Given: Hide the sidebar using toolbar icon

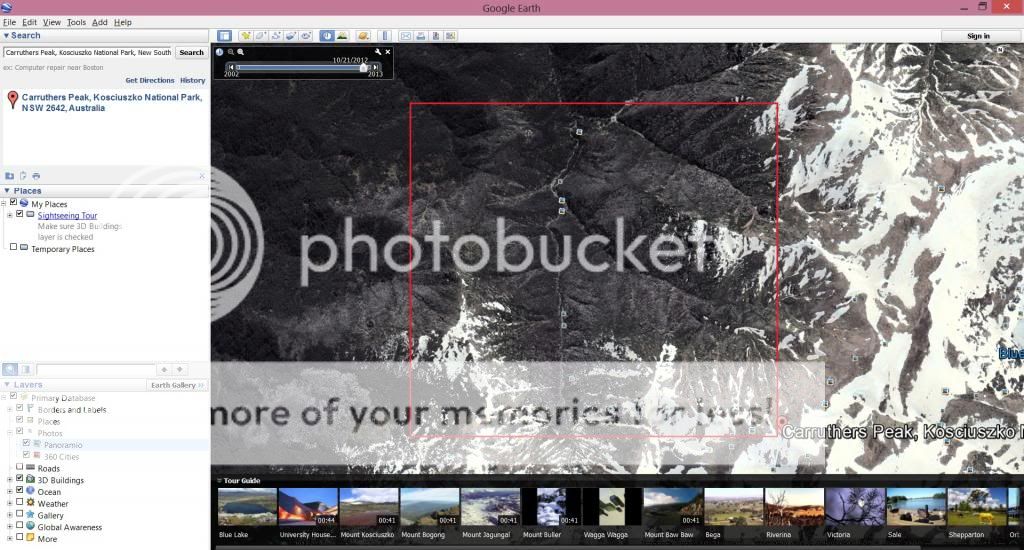Looking at the screenshot, I should click(x=225, y=36).
